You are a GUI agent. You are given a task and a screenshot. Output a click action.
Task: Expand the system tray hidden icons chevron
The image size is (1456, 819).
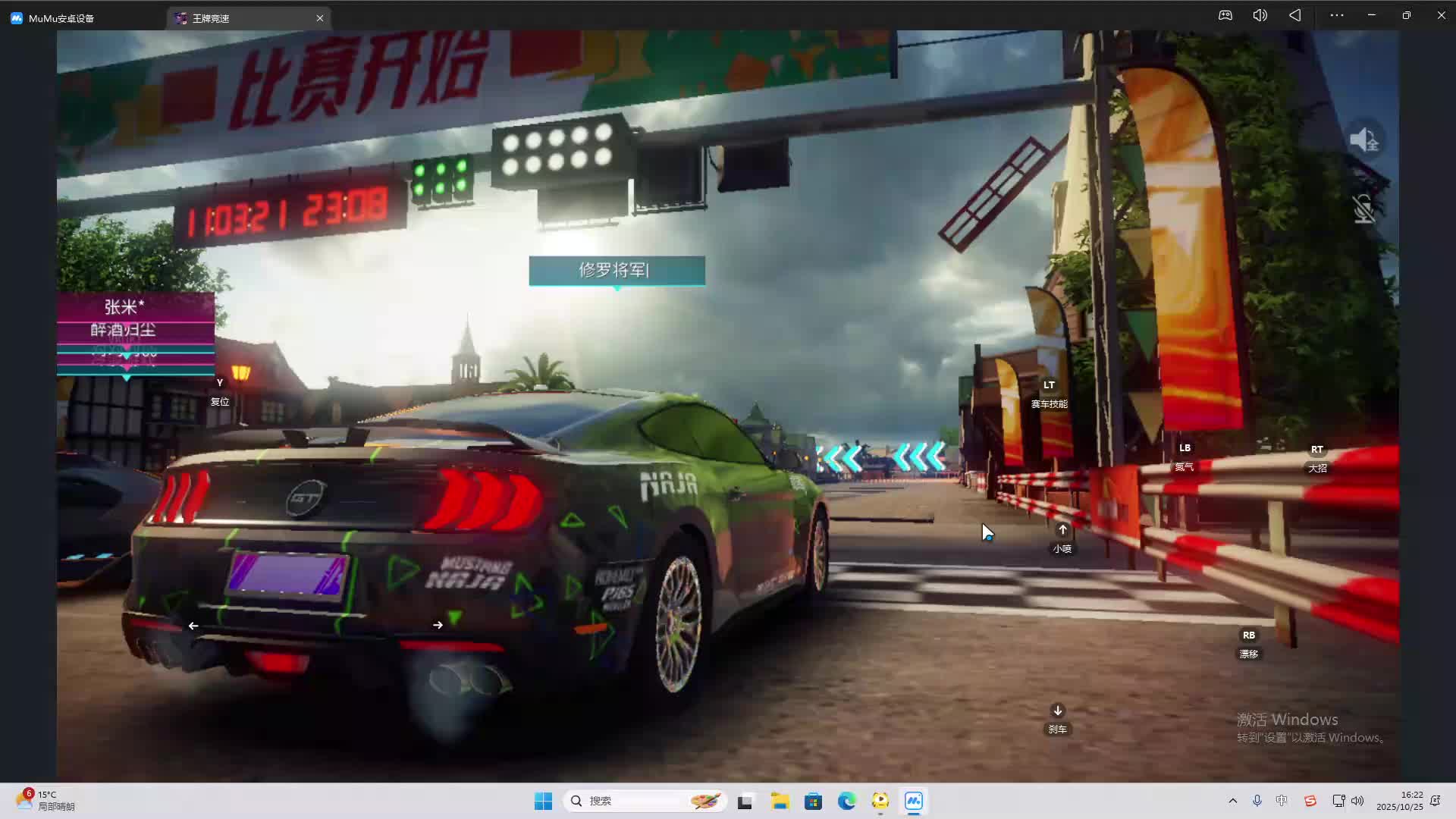tap(1232, 801)
